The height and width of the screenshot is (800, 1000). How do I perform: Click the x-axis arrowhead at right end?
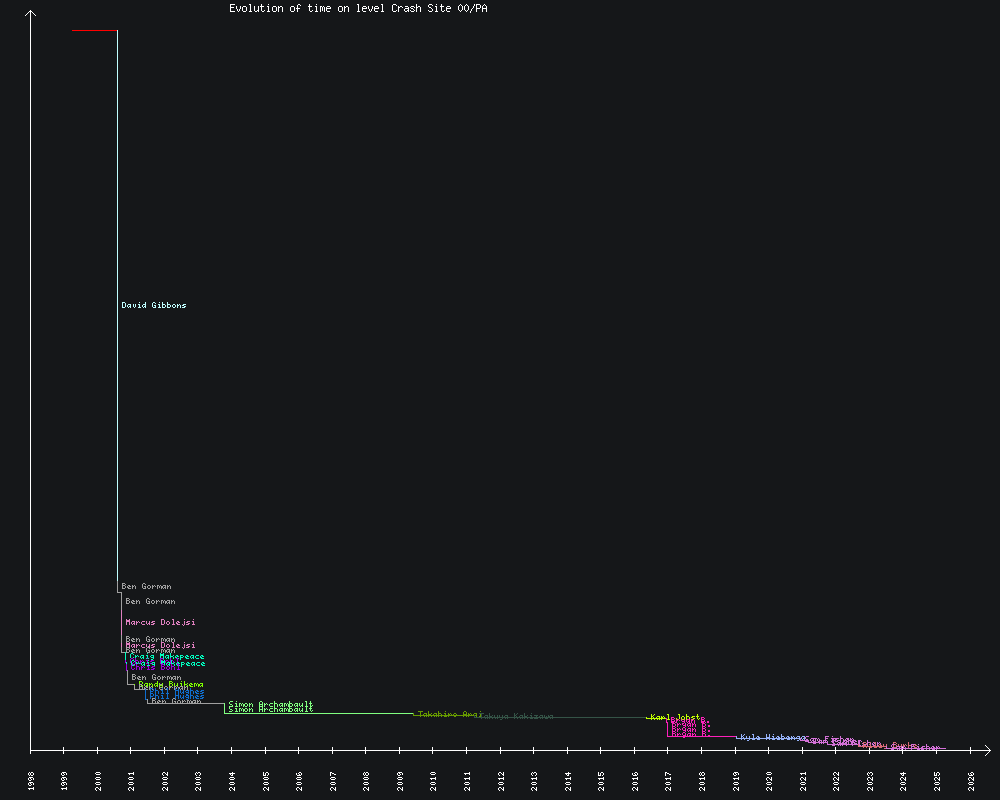pyautogui.click(x=986, y=749)
